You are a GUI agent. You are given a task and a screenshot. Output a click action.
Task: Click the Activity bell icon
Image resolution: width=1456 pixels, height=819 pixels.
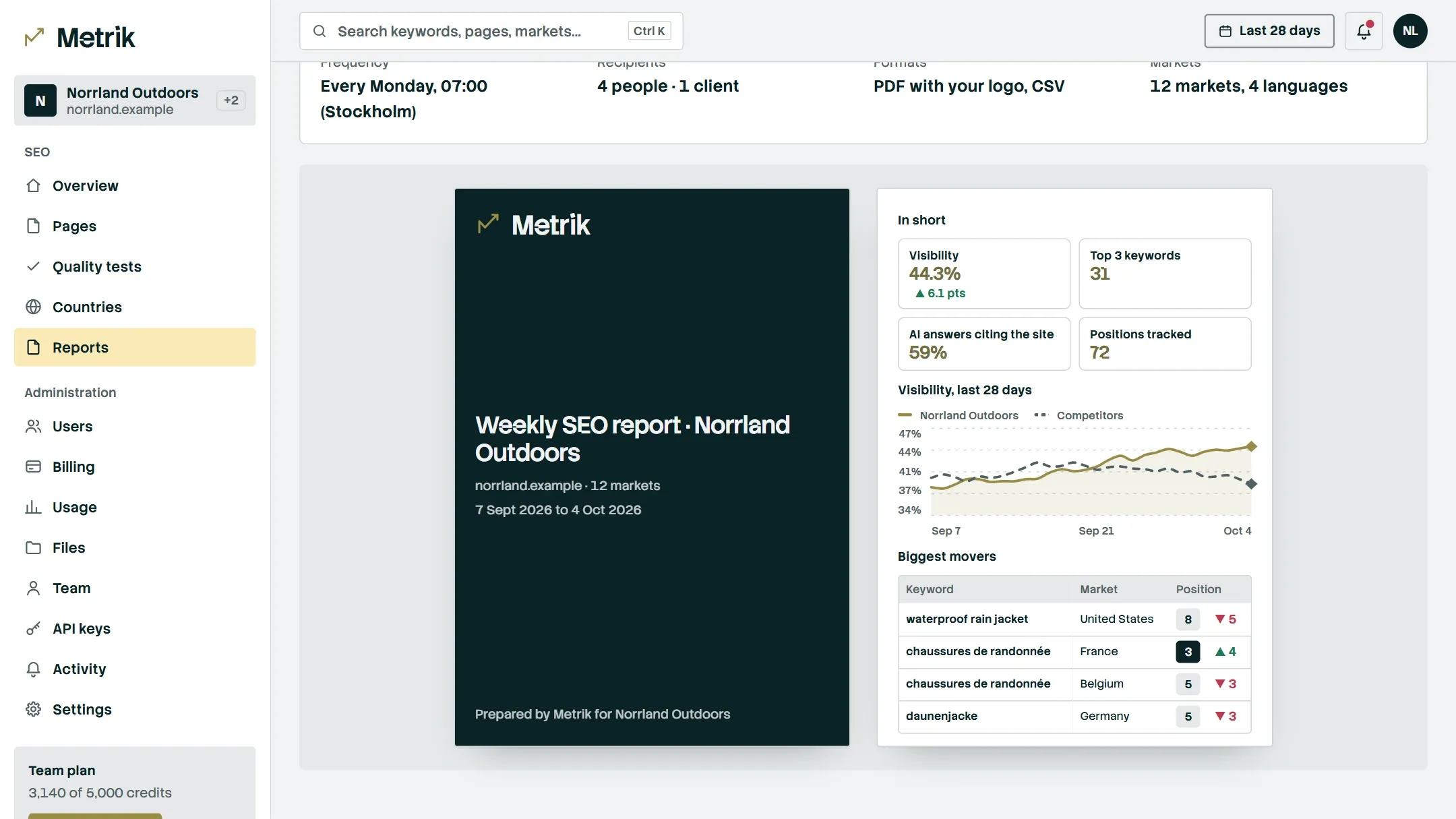[x=33, y=669]
